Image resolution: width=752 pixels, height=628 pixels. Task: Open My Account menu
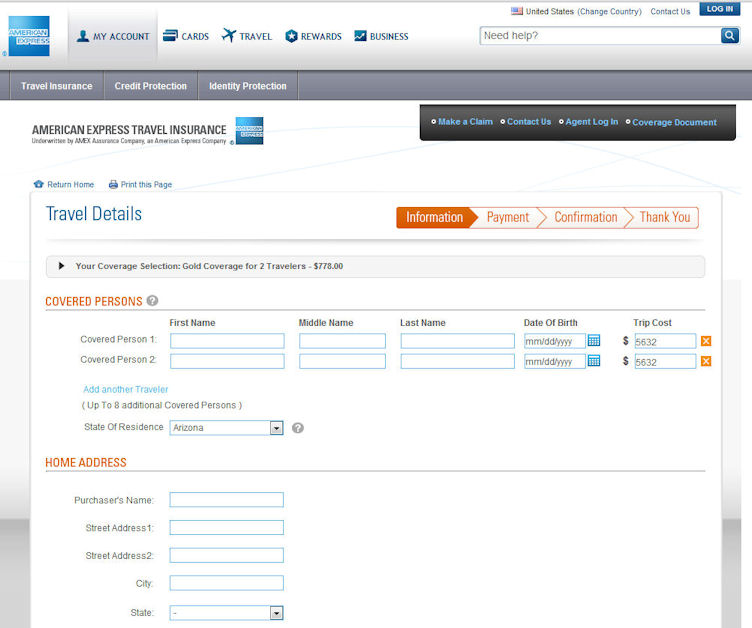(113, 36)
